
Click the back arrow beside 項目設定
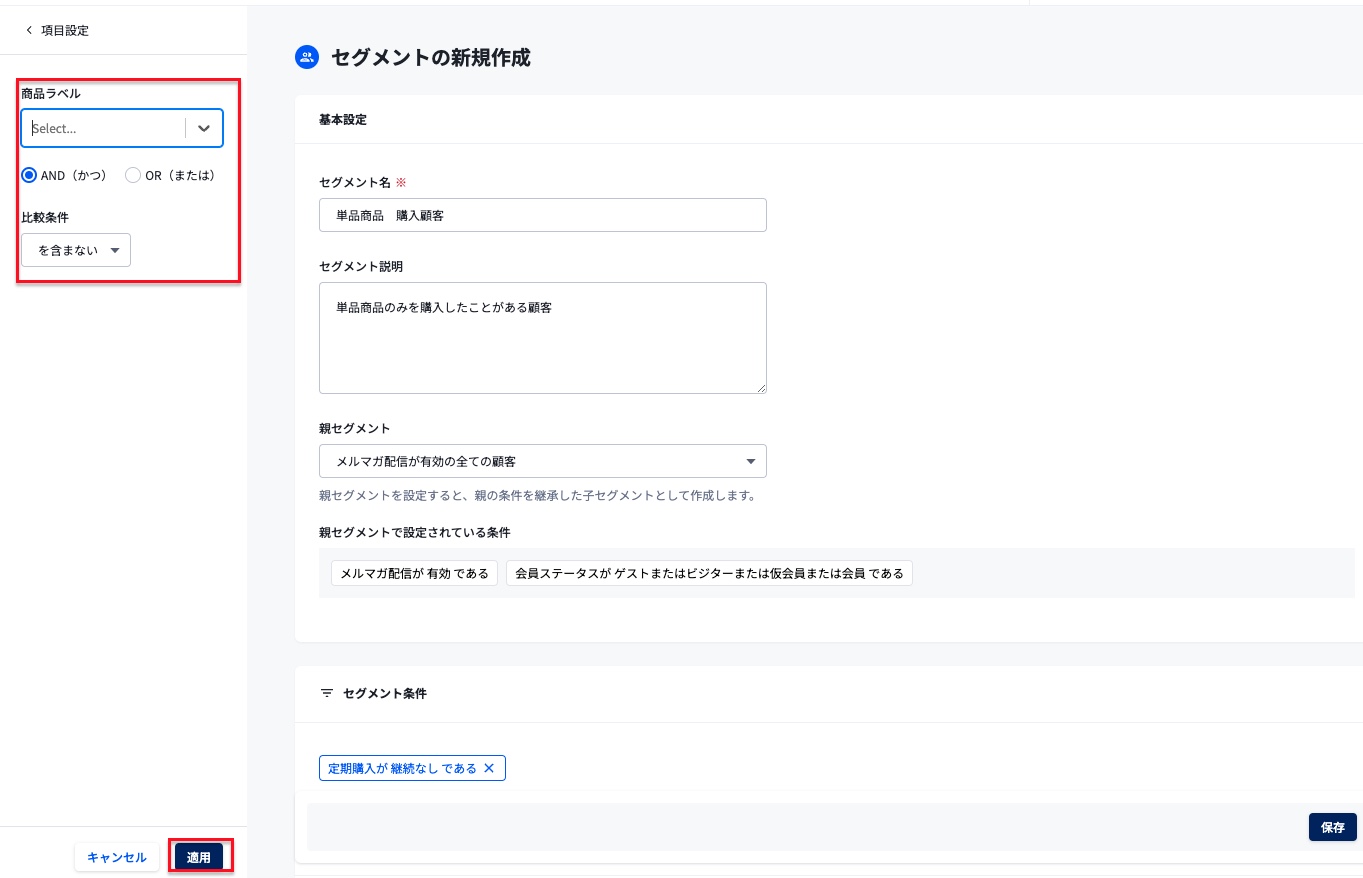(29, 30)
